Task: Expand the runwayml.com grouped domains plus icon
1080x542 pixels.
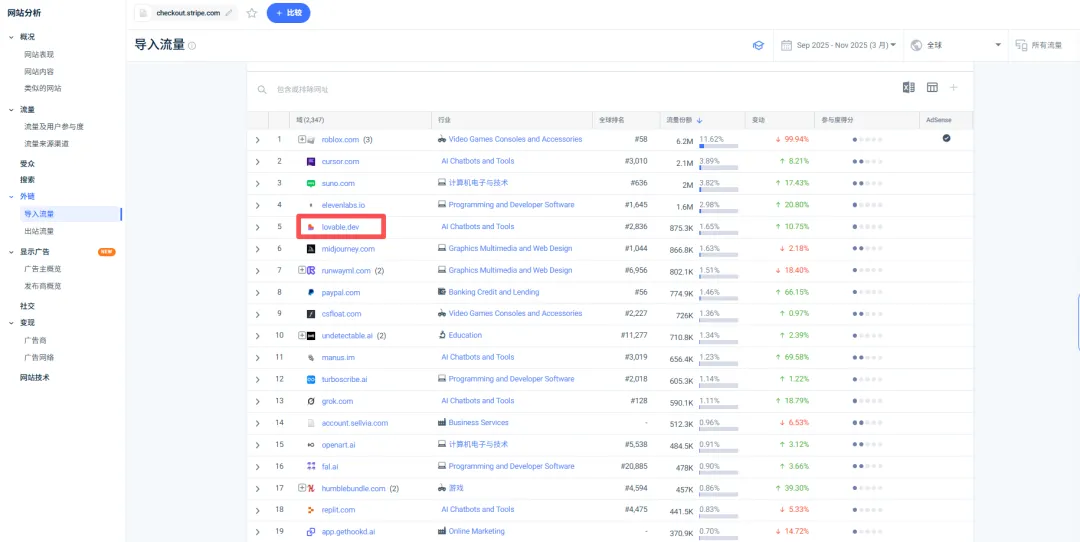Action: [x=302, y=270]
